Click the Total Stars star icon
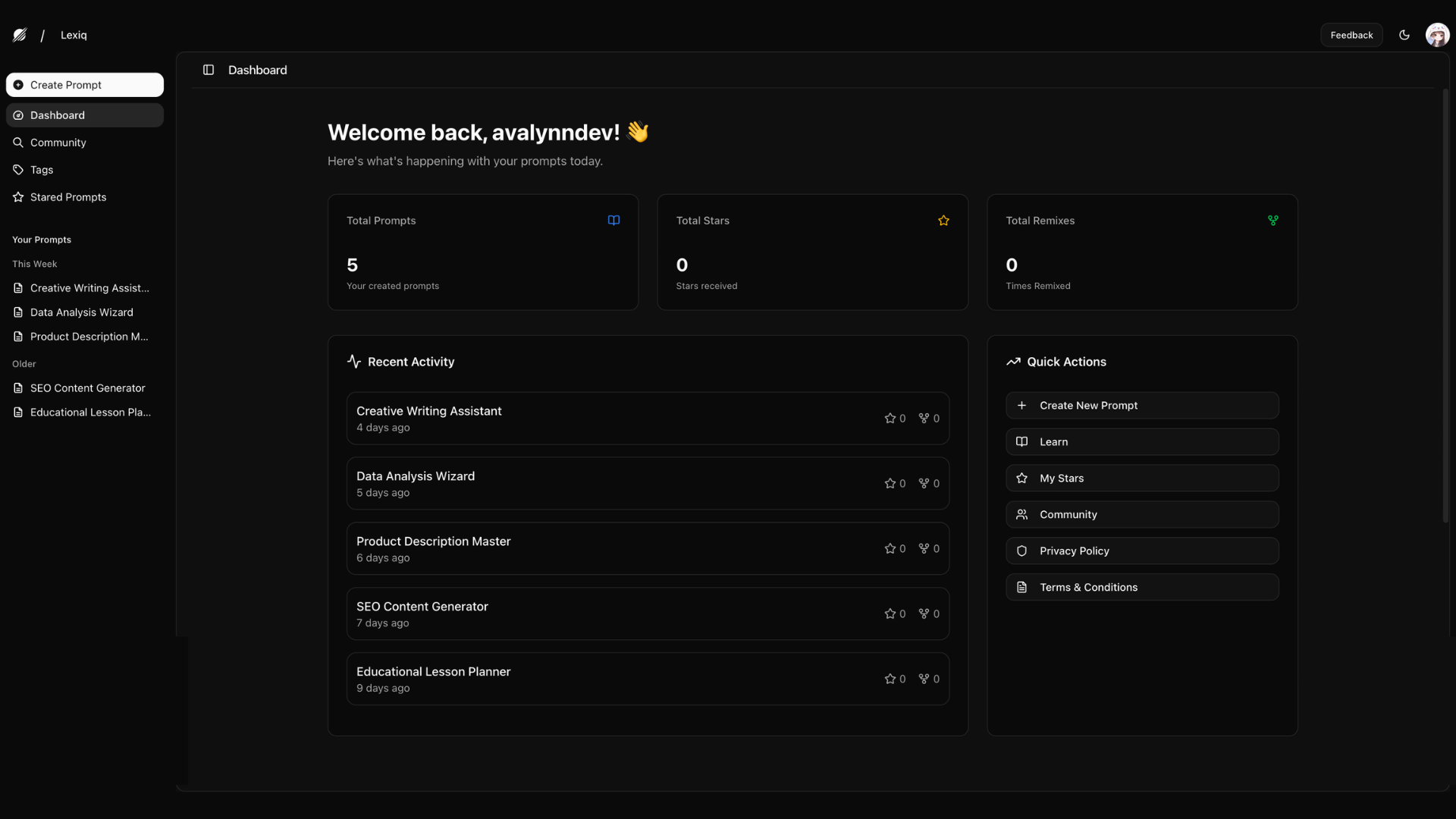1456x819 pixels. point(943,221)
